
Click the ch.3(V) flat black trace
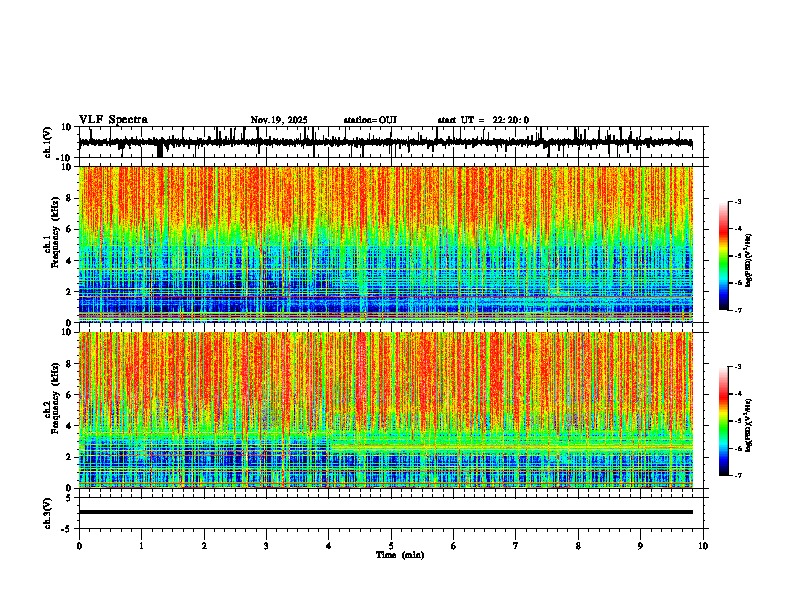click(385, 512)
